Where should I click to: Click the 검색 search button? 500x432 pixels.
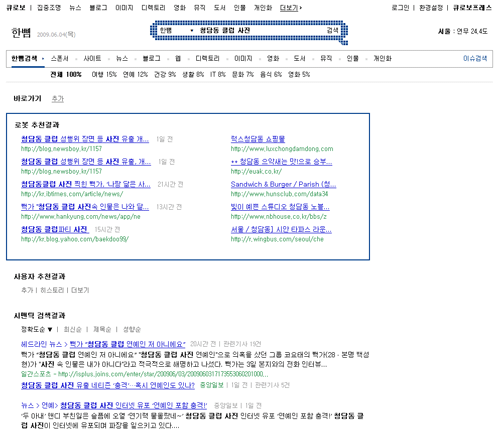point(332,30)
